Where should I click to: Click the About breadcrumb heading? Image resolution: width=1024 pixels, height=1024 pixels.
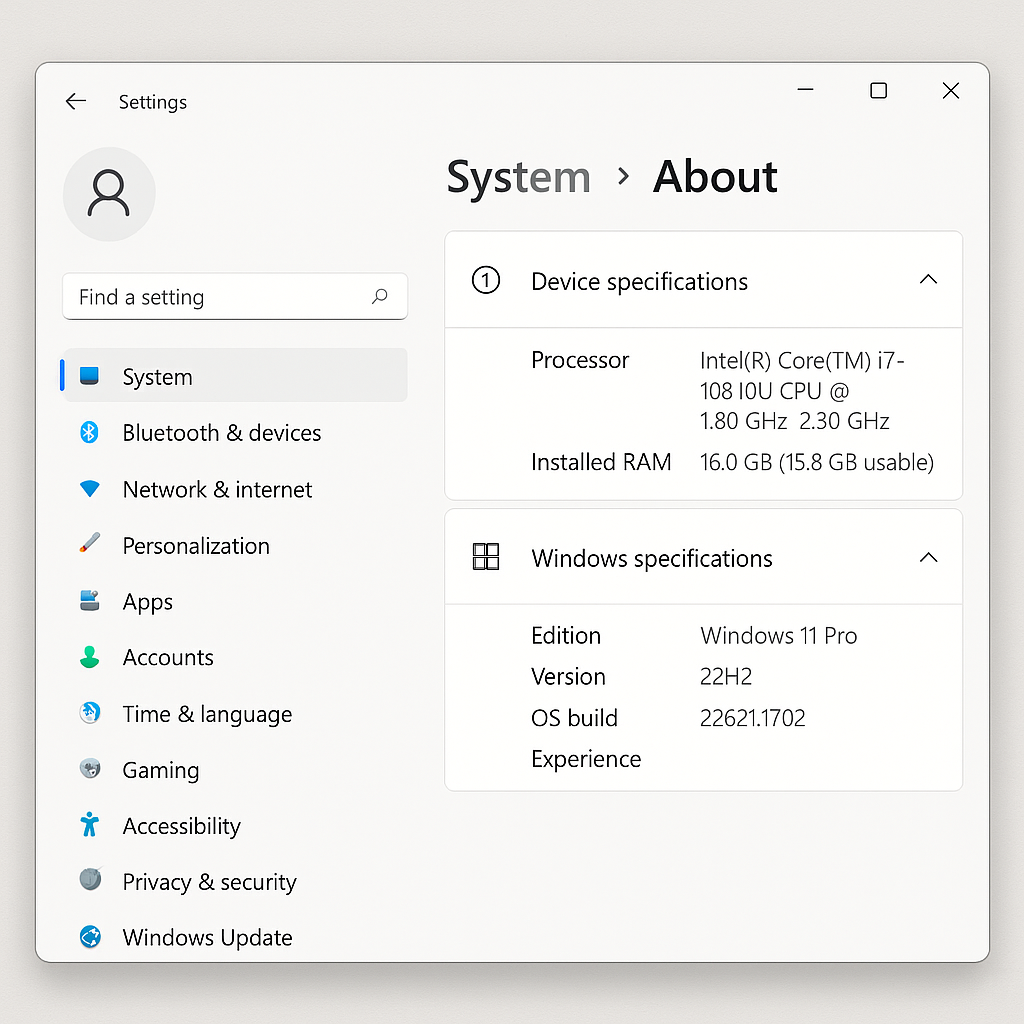(x=715, y=176)
